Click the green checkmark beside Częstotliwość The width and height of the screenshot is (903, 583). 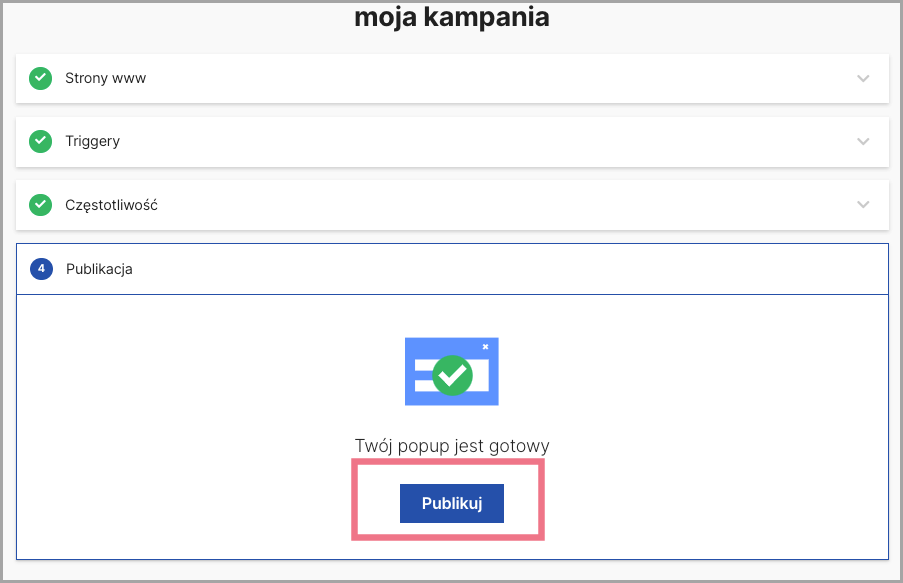[x=40, y=205]
